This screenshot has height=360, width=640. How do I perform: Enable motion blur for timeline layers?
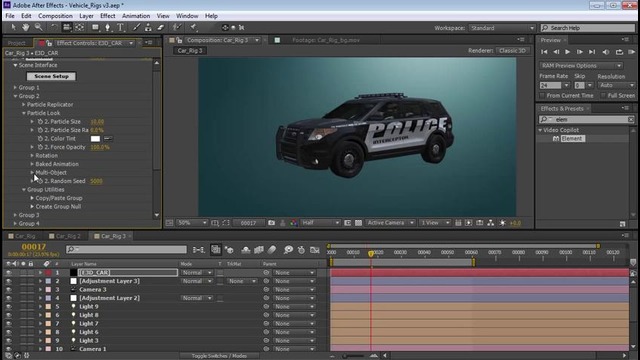point(272,249)
